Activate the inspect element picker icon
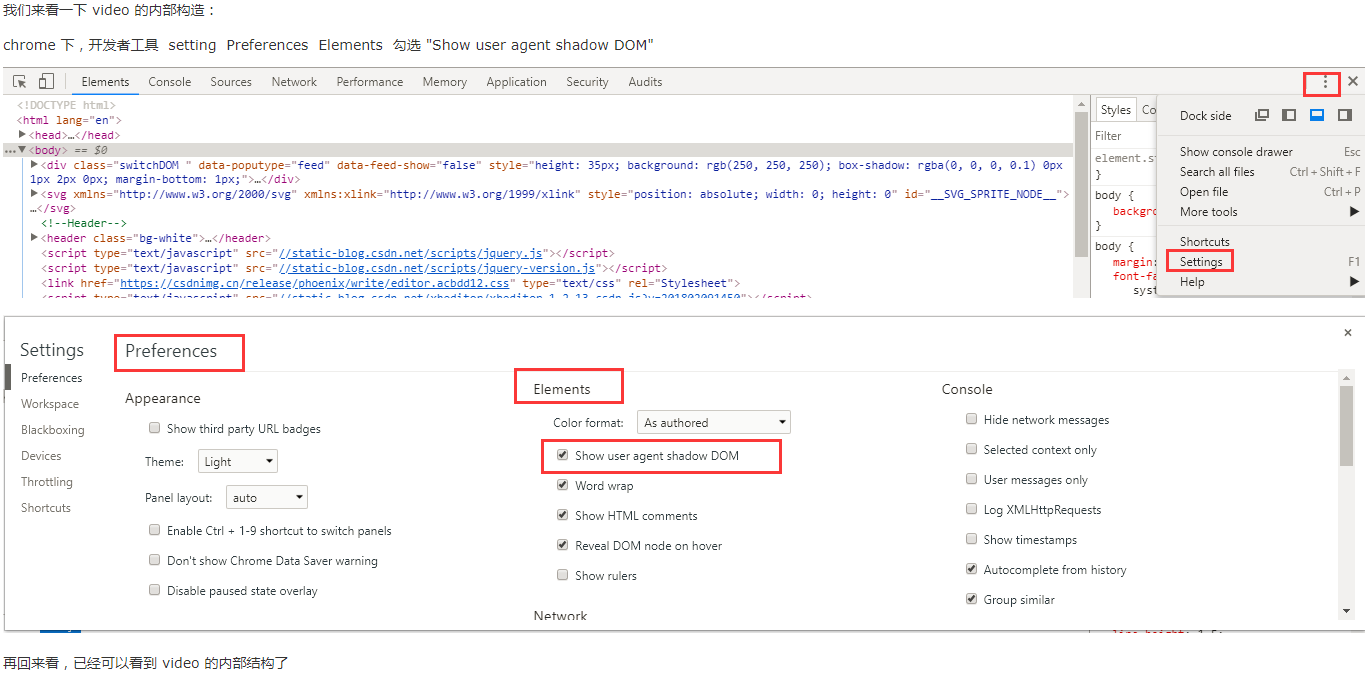This screenshot has height=673, width=1365. pos(20,82)
